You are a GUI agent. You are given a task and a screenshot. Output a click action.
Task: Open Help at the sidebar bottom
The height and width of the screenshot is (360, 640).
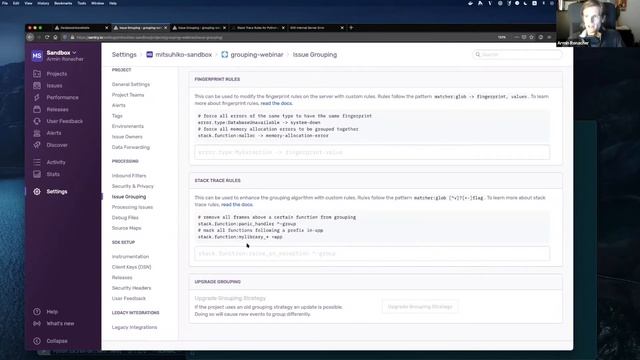52,312
